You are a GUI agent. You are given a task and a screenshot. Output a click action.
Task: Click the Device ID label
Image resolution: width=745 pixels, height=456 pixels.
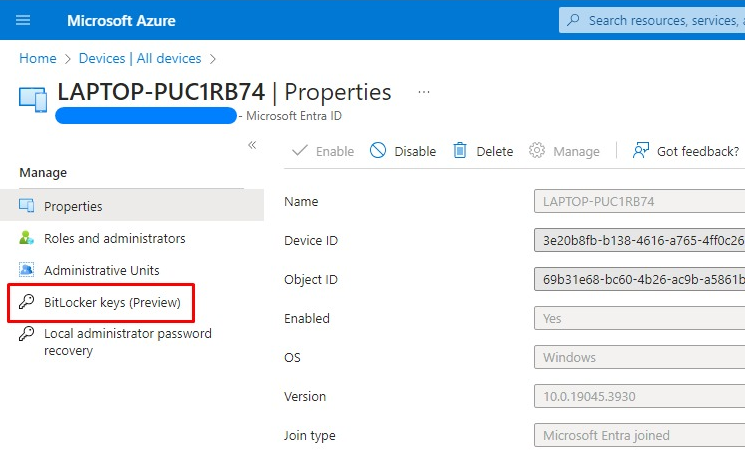pyautogui.click(x=311, y=240)
